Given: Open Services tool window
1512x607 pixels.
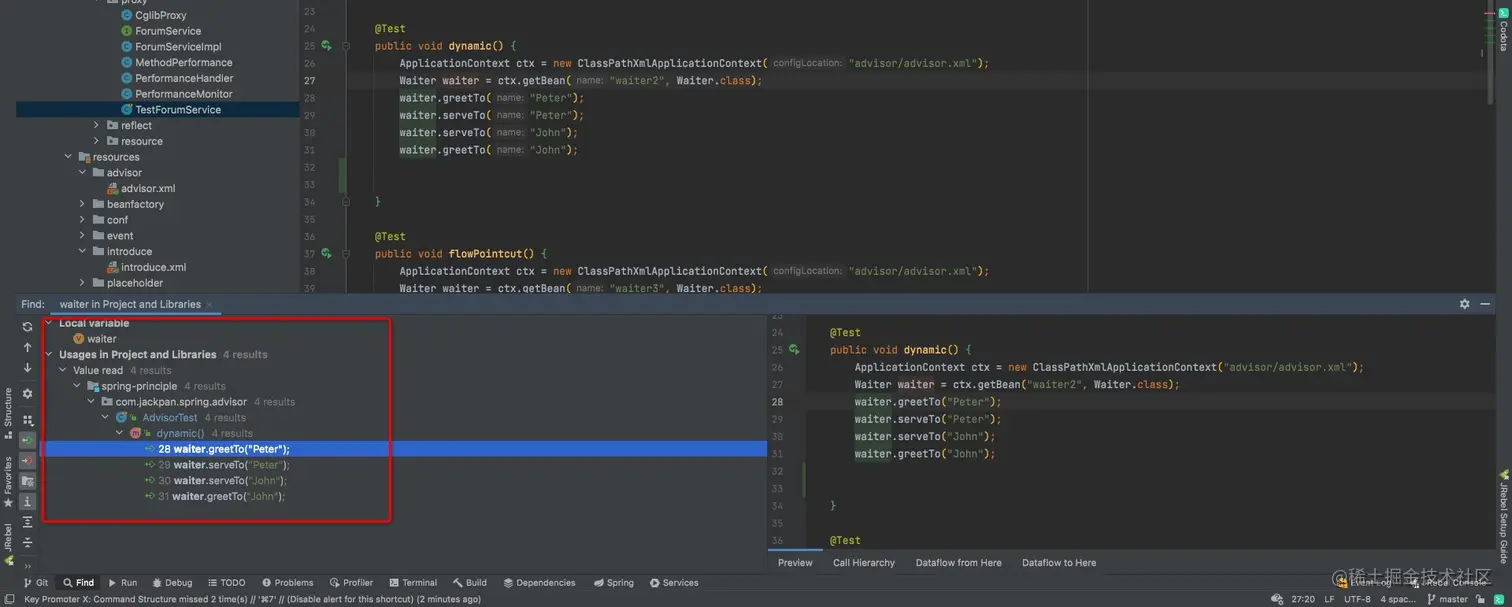Looking at the screenshot, I should [x=674, y=583].
